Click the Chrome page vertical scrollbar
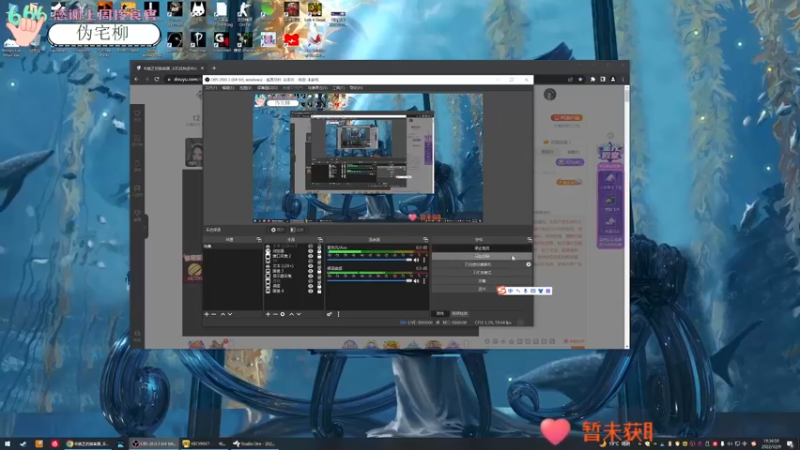 pos(627,217)
